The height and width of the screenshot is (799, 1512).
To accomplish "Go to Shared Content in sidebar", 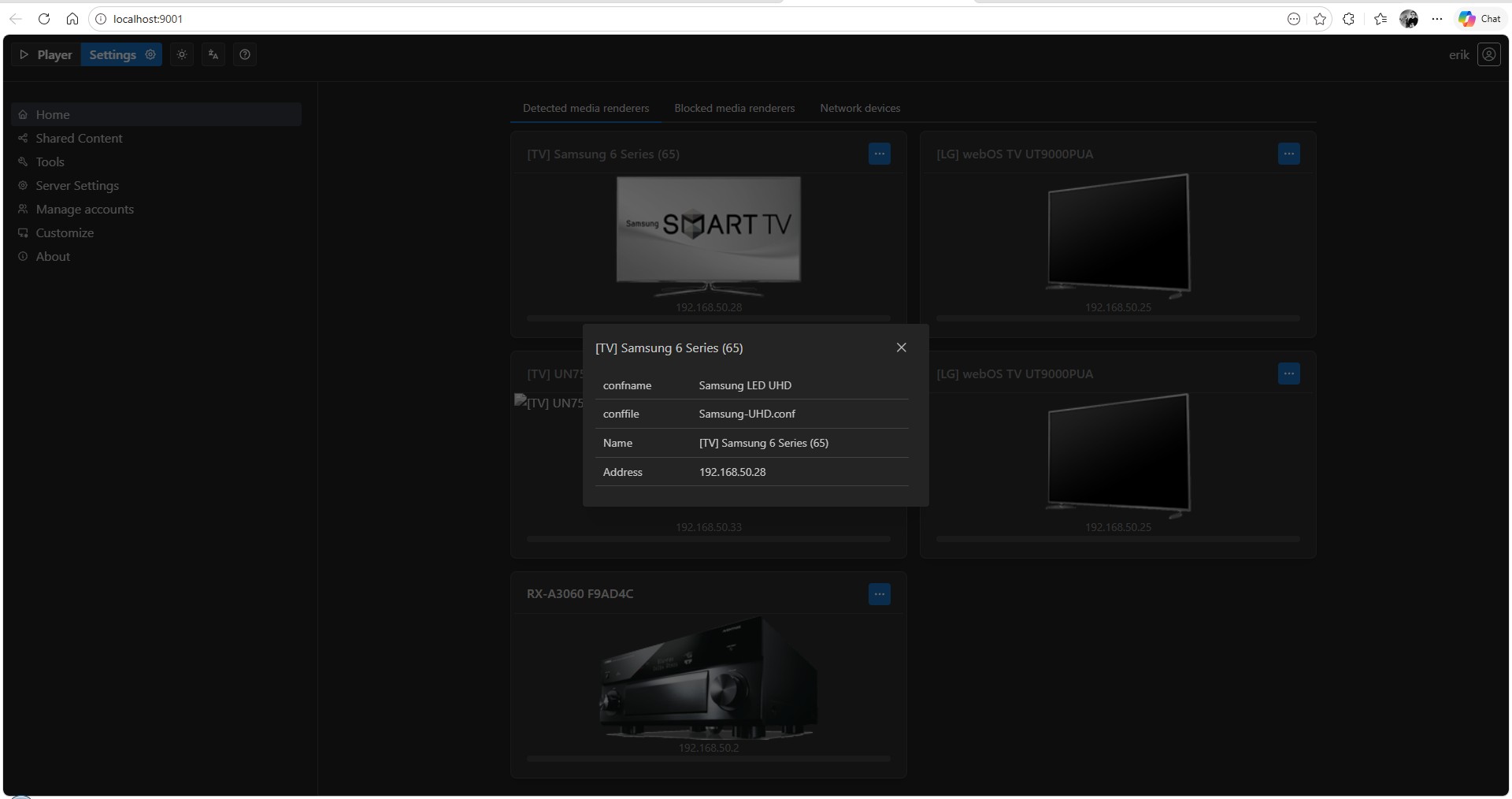I will [157, 138].
